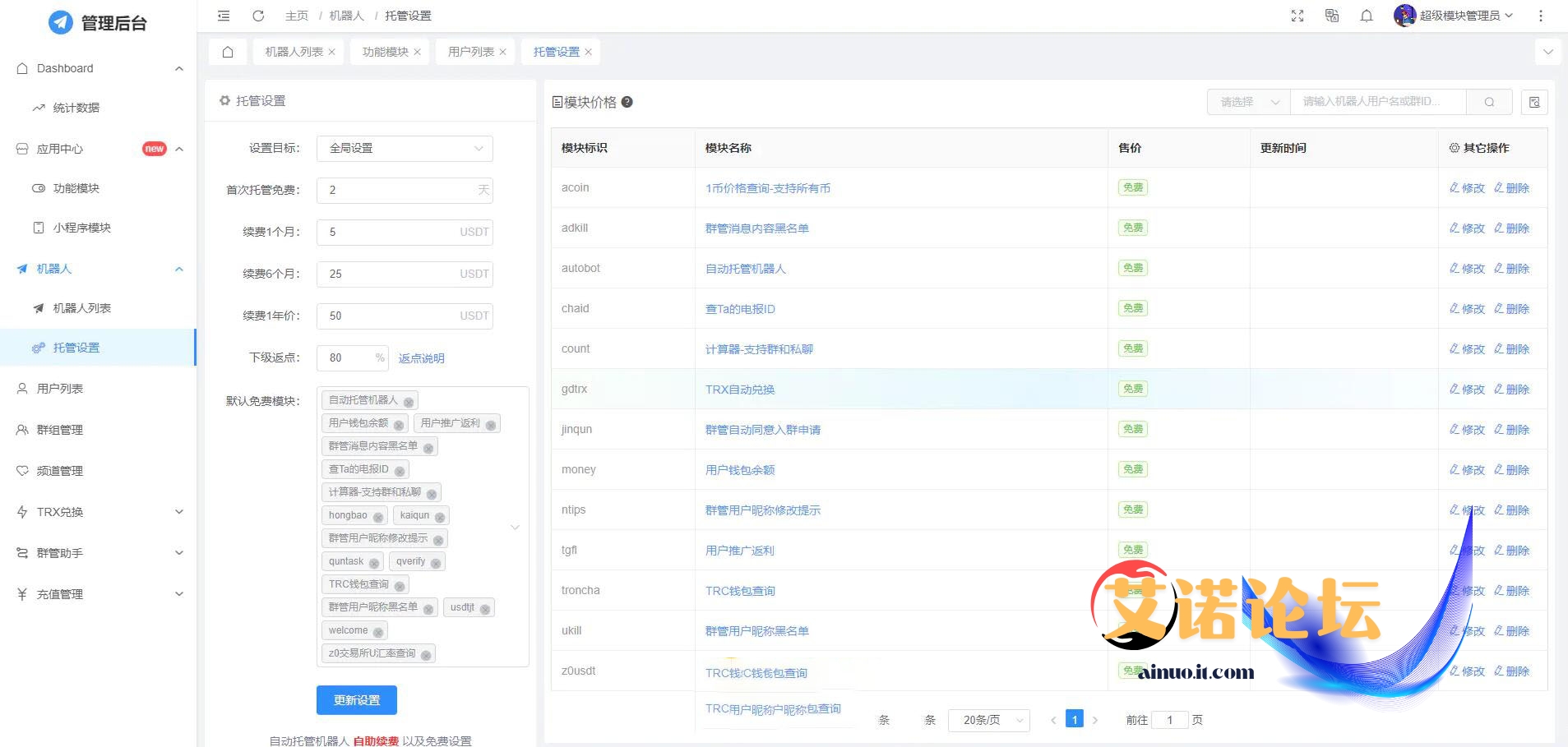This screenshot has height=747, width=1568.
Task: Focus the 首次托管免费 days field
Action: 405,191
